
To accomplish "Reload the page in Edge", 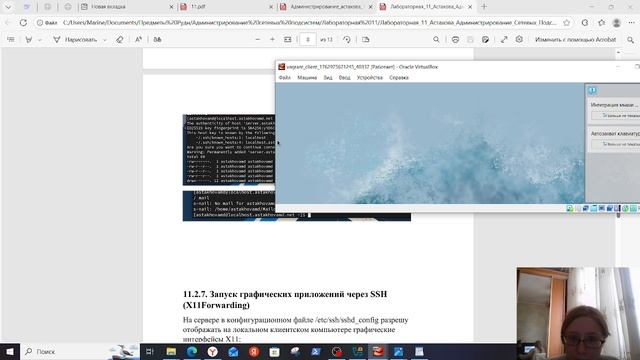I will pyautogui.click(x=23, y=23).
